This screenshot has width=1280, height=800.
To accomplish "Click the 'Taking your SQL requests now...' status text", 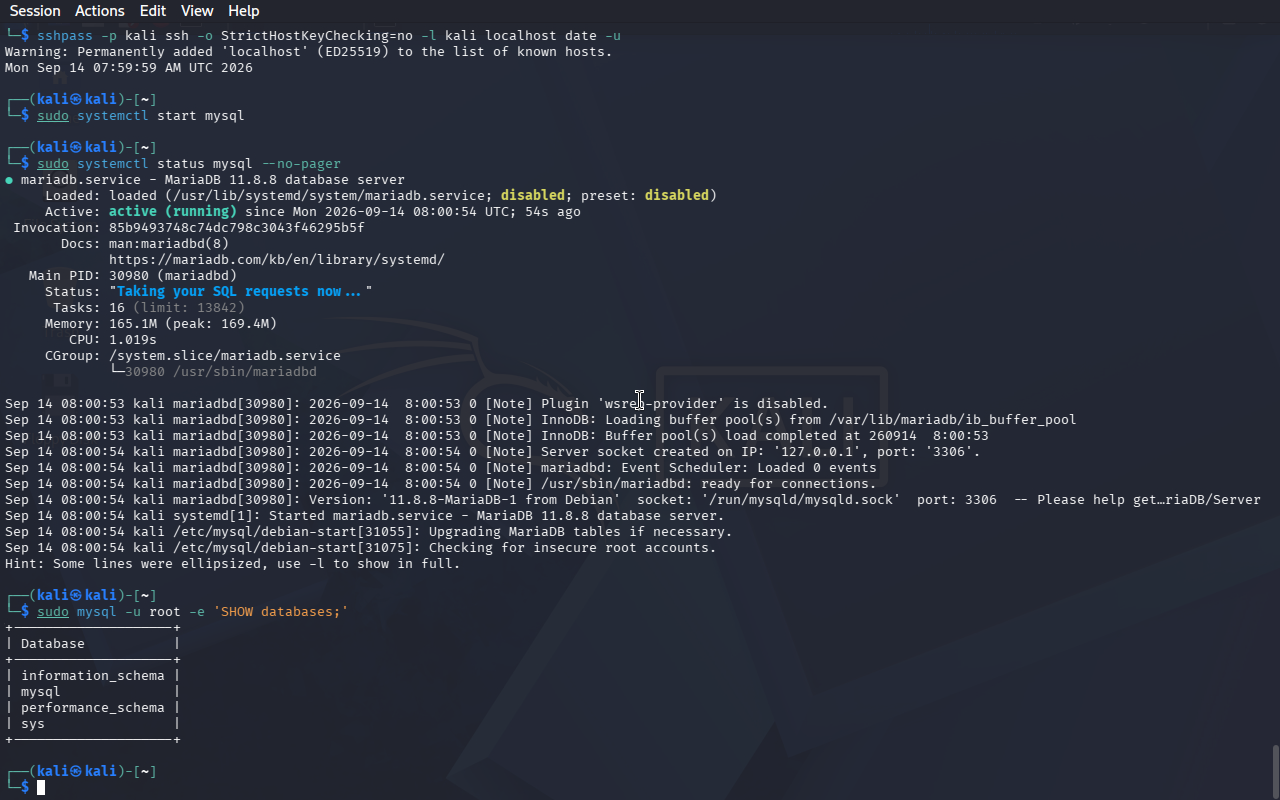I will tap(241, 291).
